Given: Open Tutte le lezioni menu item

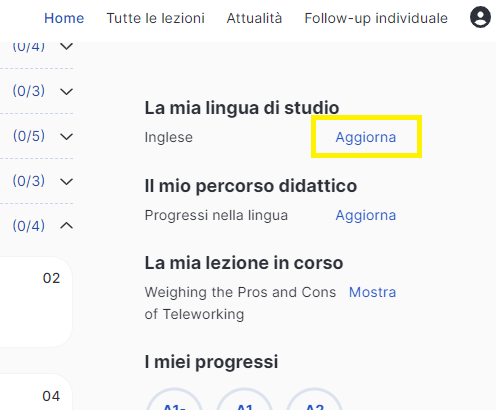Looking at the screenshot, I should [155, 18].
